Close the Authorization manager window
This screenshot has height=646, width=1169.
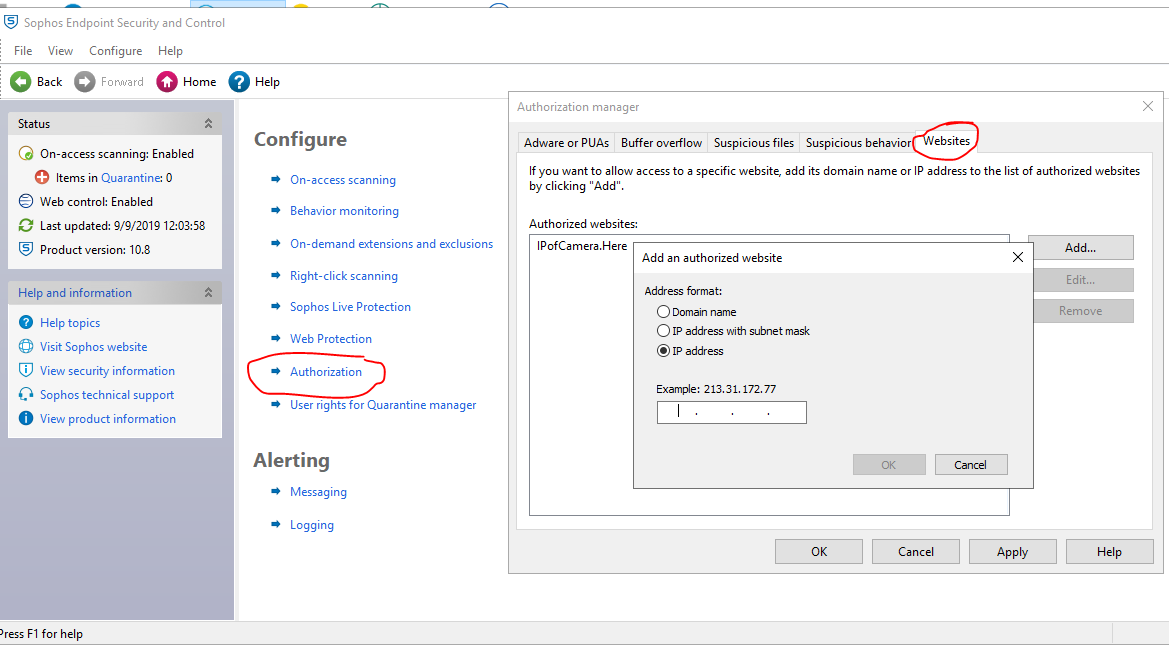point(1148,107)
